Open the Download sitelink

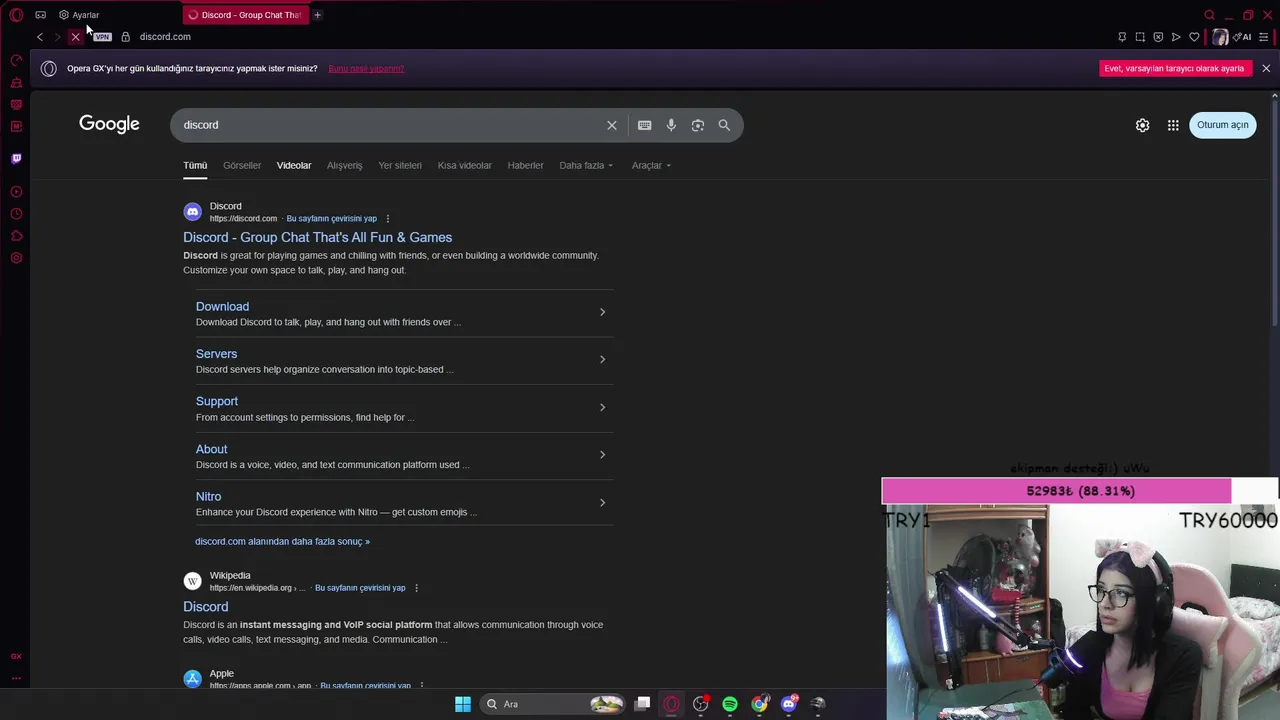pos(222,307)
